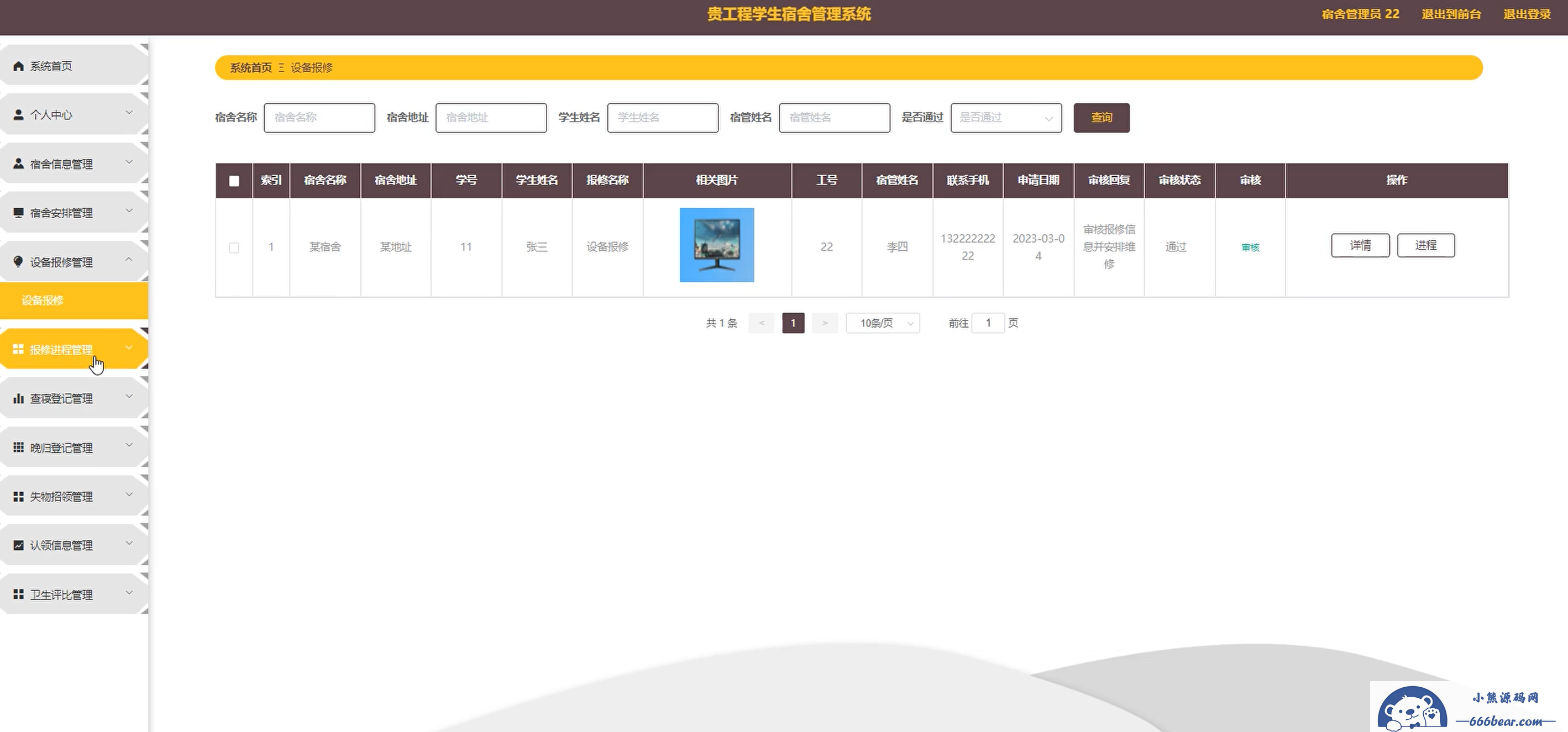Click the grid icon beside 报修进程管理
Viewport: 1568px width, 732px height.
point(18,349)
